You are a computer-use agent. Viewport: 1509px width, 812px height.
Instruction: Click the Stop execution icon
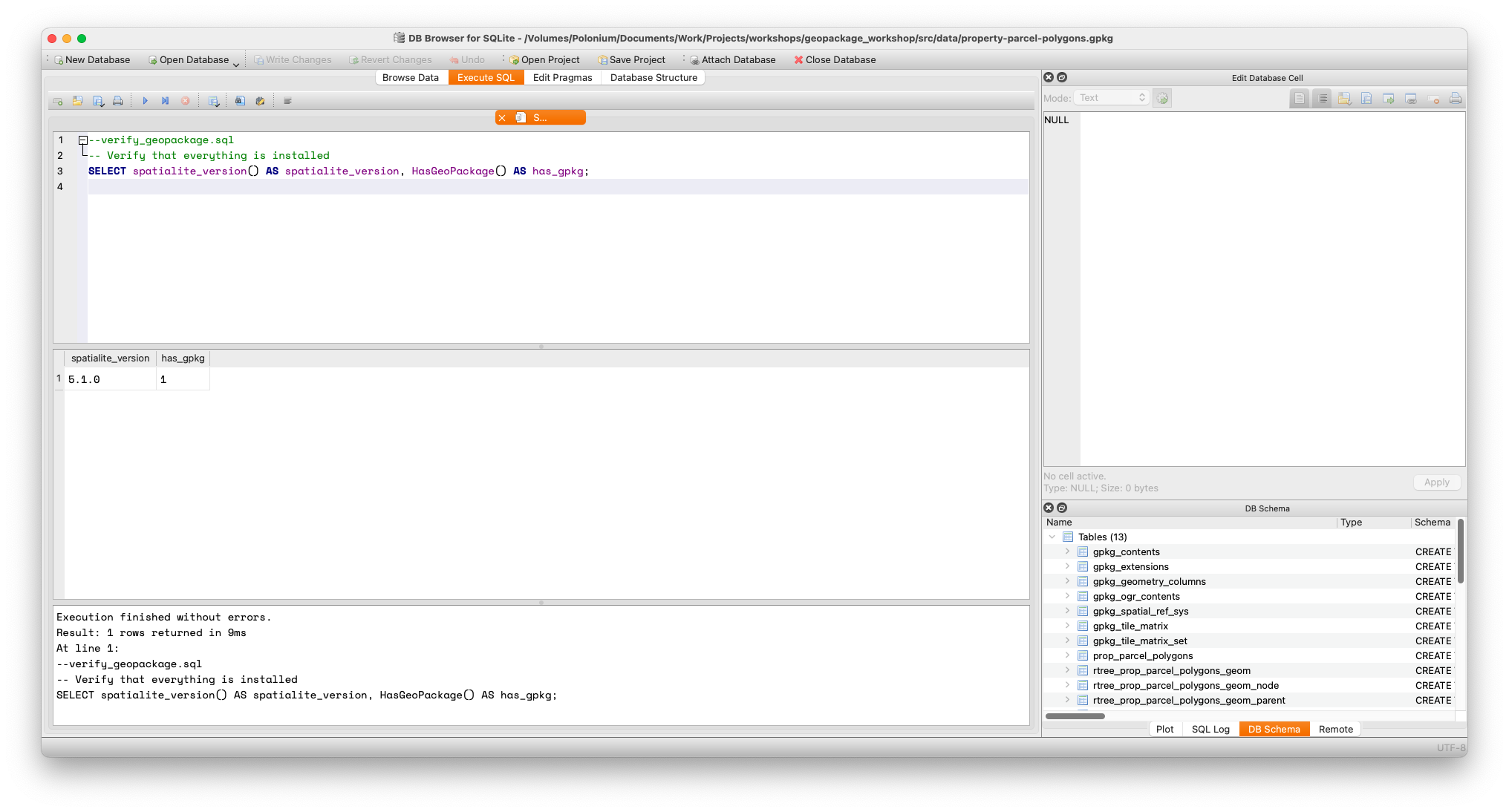point(186,100)
